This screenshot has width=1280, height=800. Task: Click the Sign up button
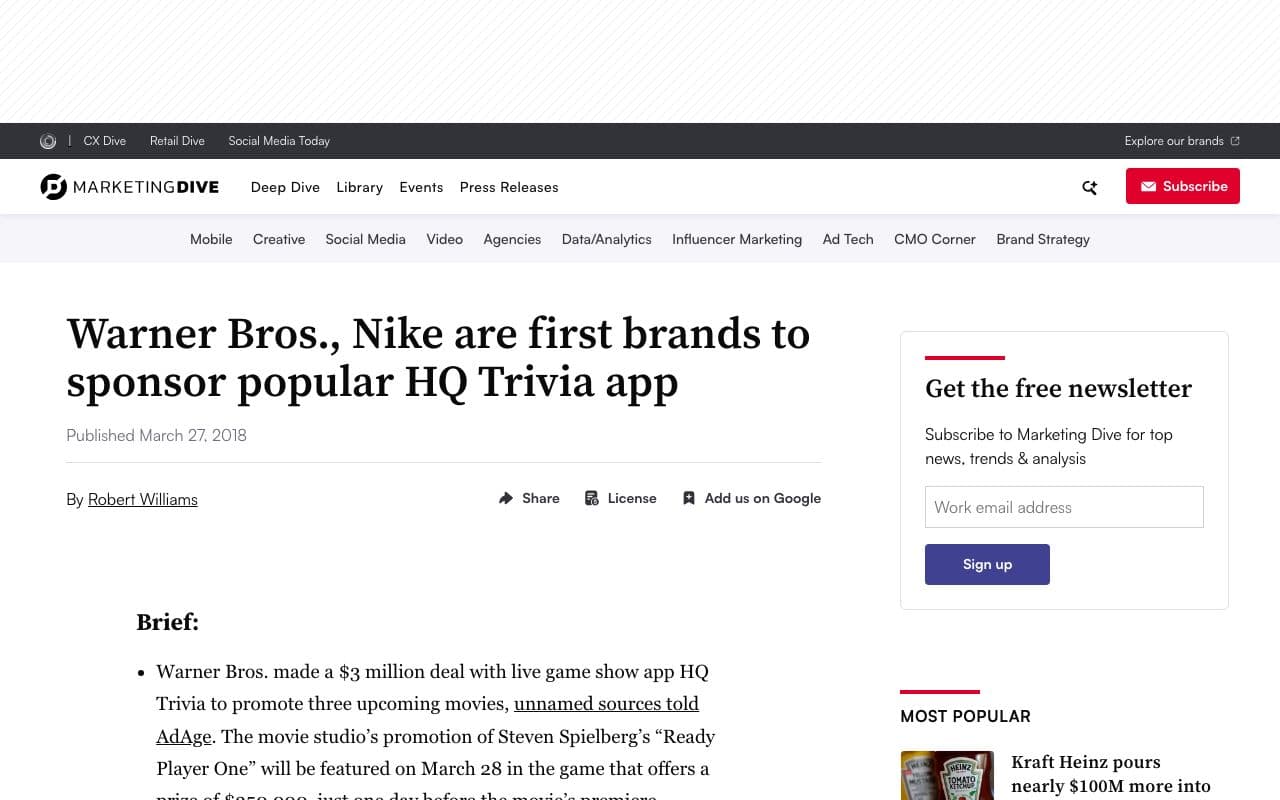(987, 564)
